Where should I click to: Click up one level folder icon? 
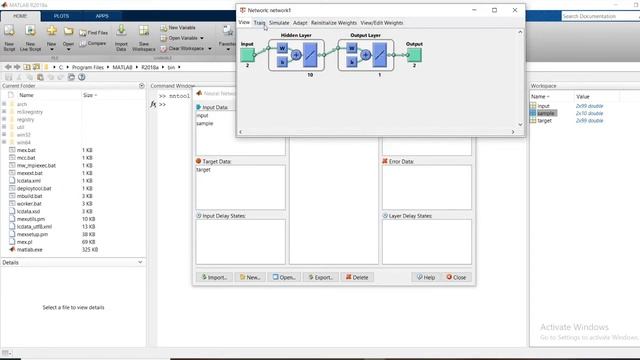(x=27, y=67)
